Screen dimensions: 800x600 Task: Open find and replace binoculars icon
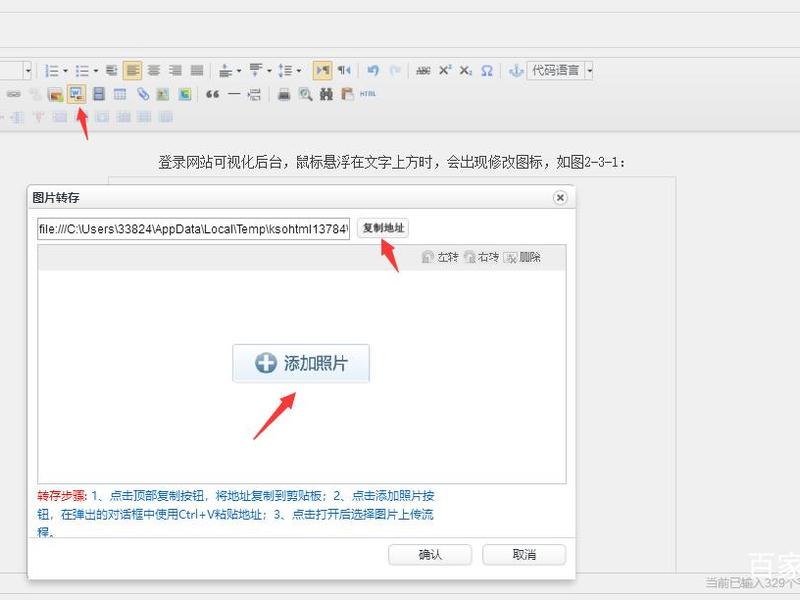(326, 94)
